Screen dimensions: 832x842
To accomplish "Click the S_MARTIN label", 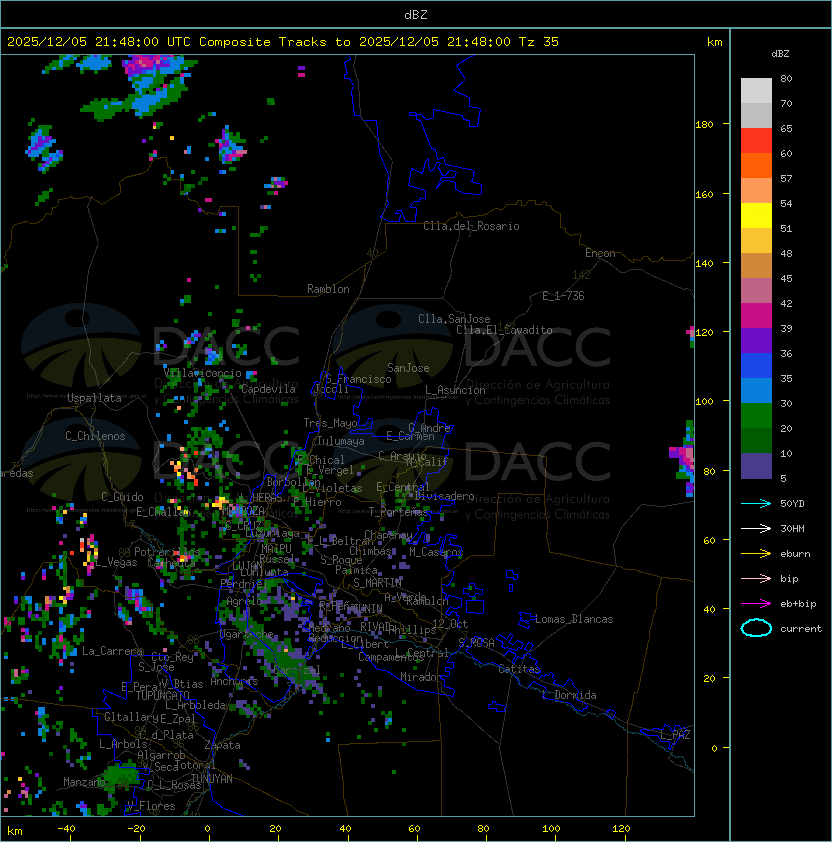I will [378, 583].
